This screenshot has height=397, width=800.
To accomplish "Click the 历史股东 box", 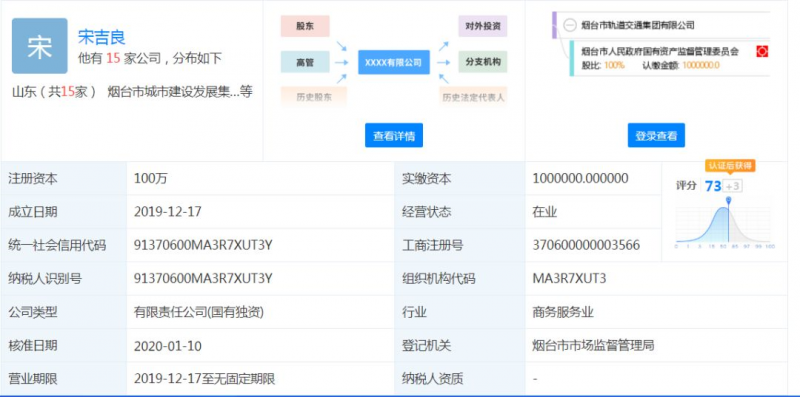I will (x=314, y=96).
